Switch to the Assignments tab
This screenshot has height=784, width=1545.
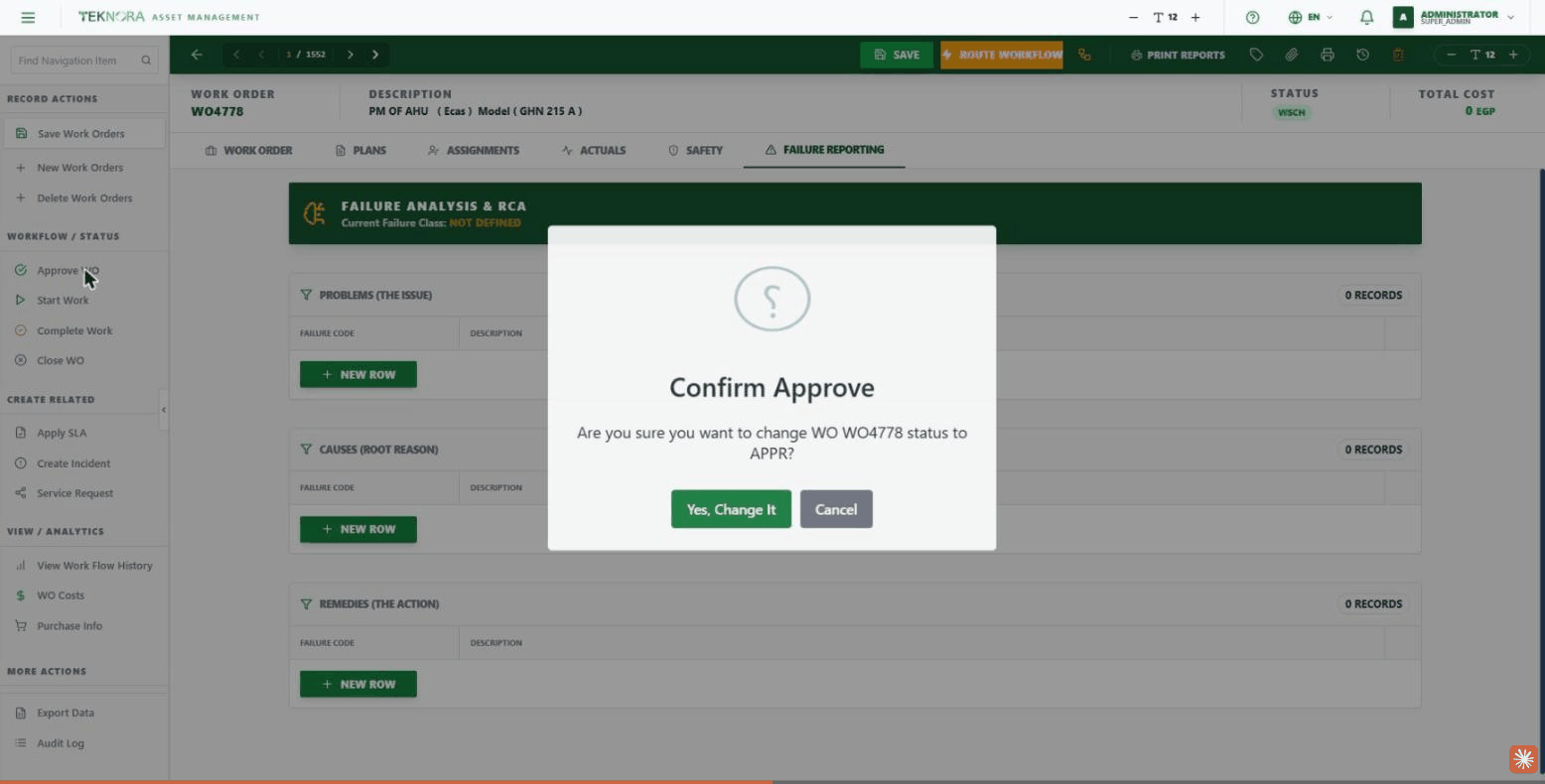click(474, 151)
